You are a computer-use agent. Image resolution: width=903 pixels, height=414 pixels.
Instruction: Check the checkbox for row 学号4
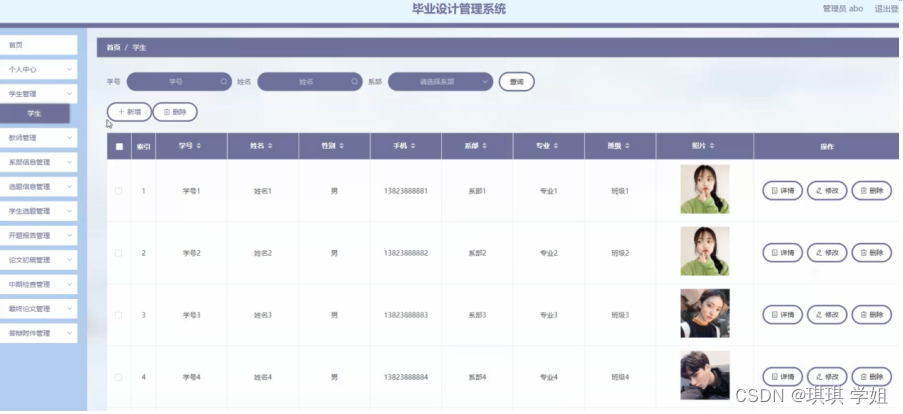click(119, 377)
